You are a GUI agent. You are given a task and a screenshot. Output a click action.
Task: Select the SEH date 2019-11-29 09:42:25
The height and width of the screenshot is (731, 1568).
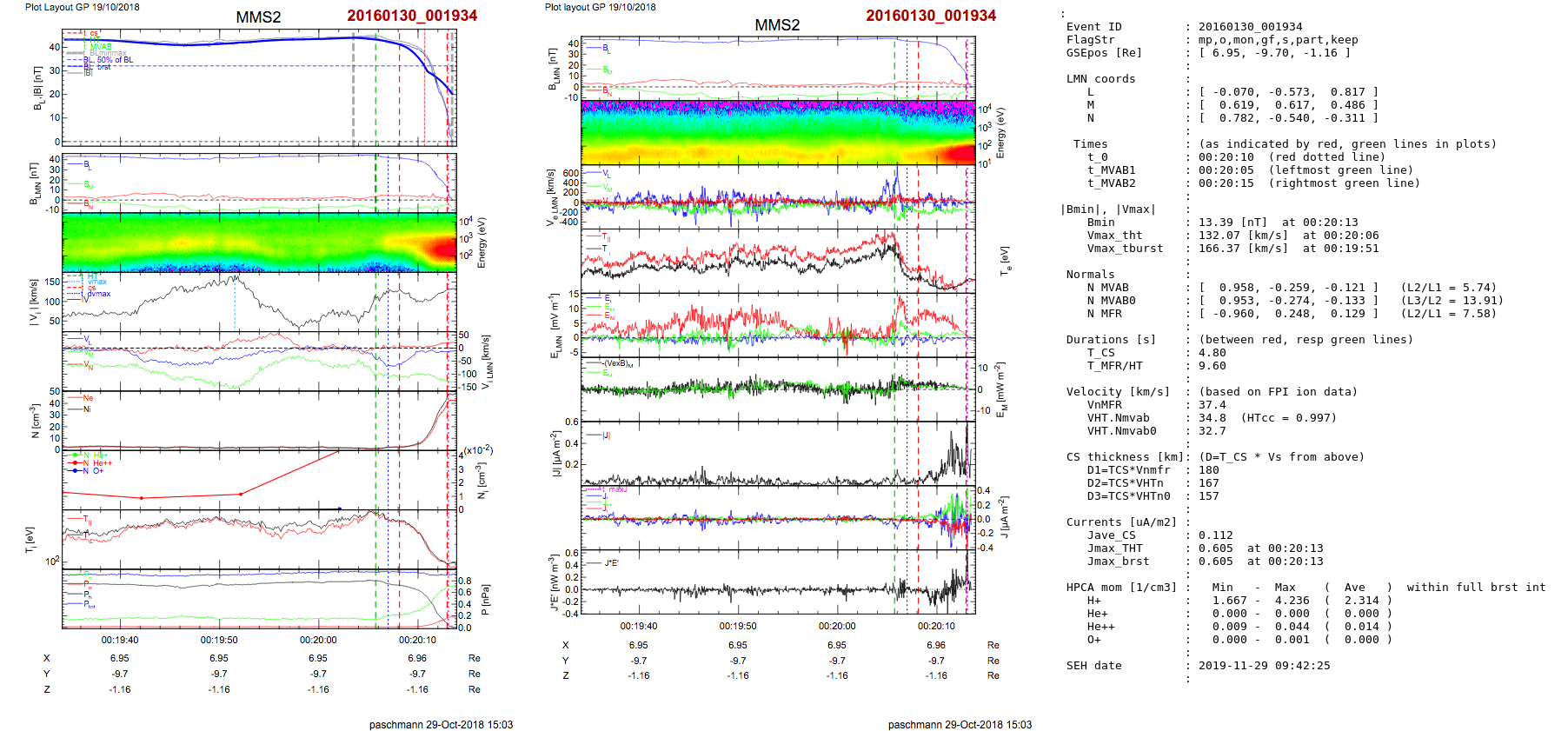tap(1264, 666)
